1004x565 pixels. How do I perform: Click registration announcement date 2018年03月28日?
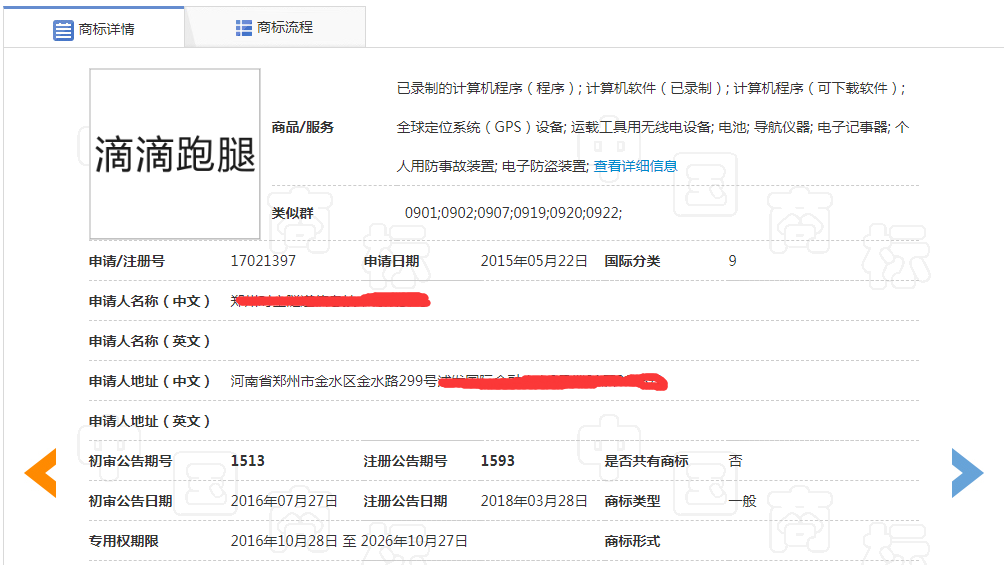click(x=534, y=501)
